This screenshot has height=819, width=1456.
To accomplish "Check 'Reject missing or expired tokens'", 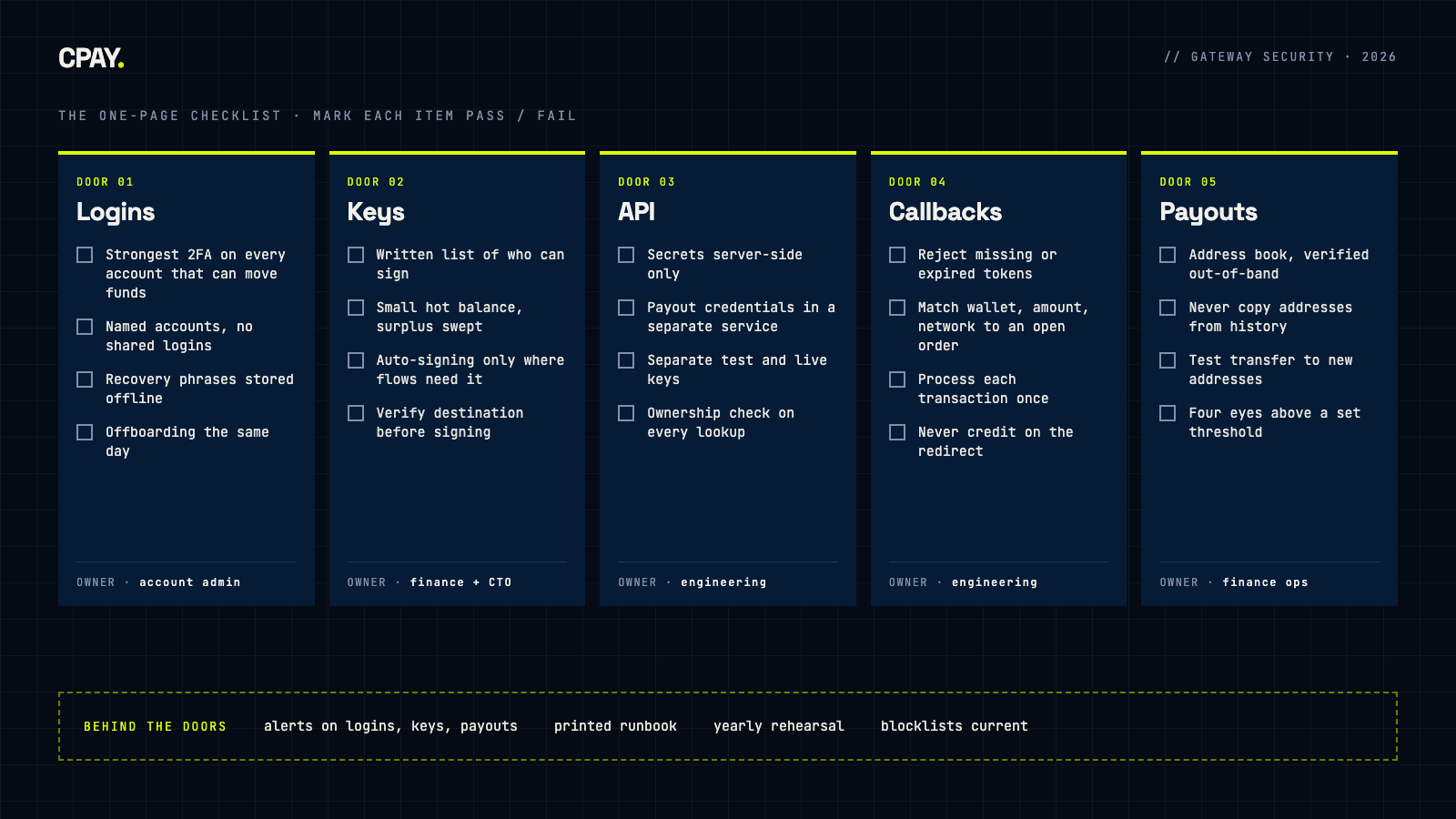I will 897,255.
